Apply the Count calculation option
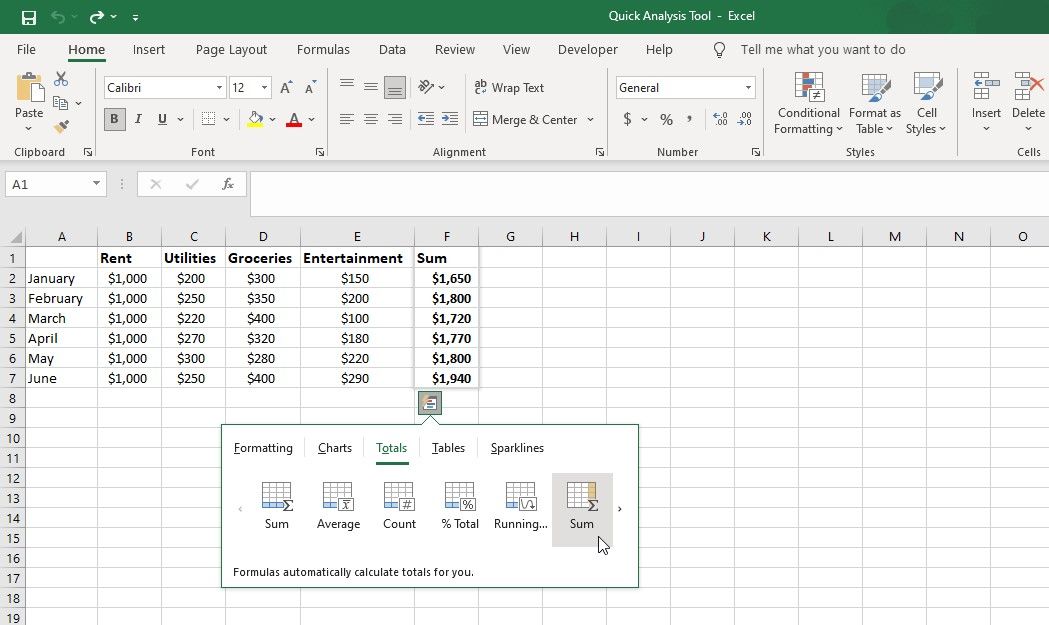The image size is (1049, 625). [x=398, y=504]
